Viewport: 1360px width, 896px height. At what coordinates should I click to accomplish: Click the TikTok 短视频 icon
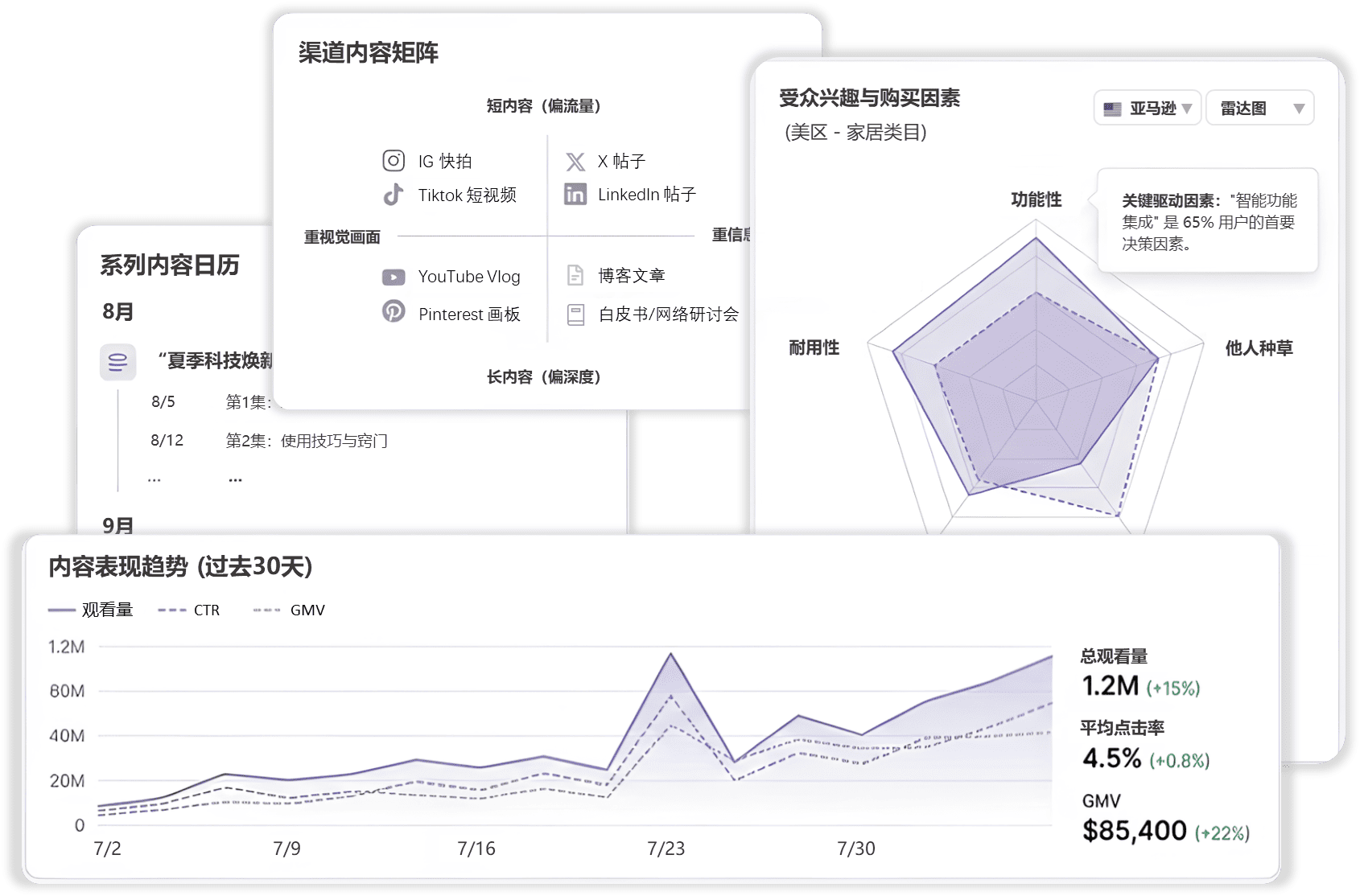[x=393, y=195]
